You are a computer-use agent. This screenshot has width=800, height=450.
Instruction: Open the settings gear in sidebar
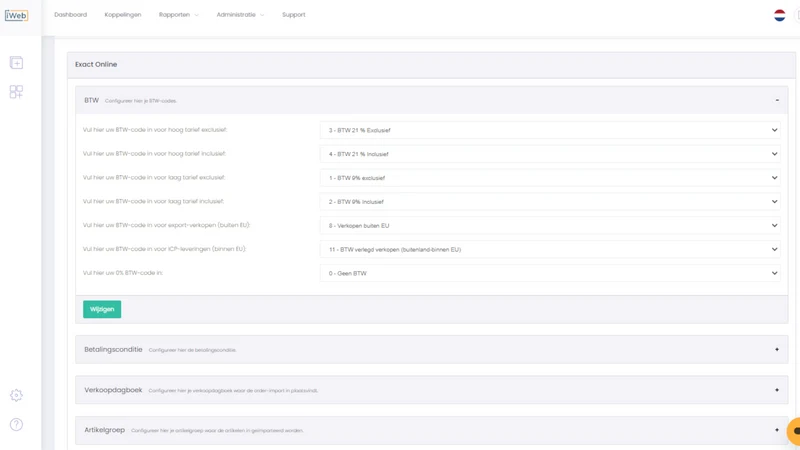coord(16,395)
